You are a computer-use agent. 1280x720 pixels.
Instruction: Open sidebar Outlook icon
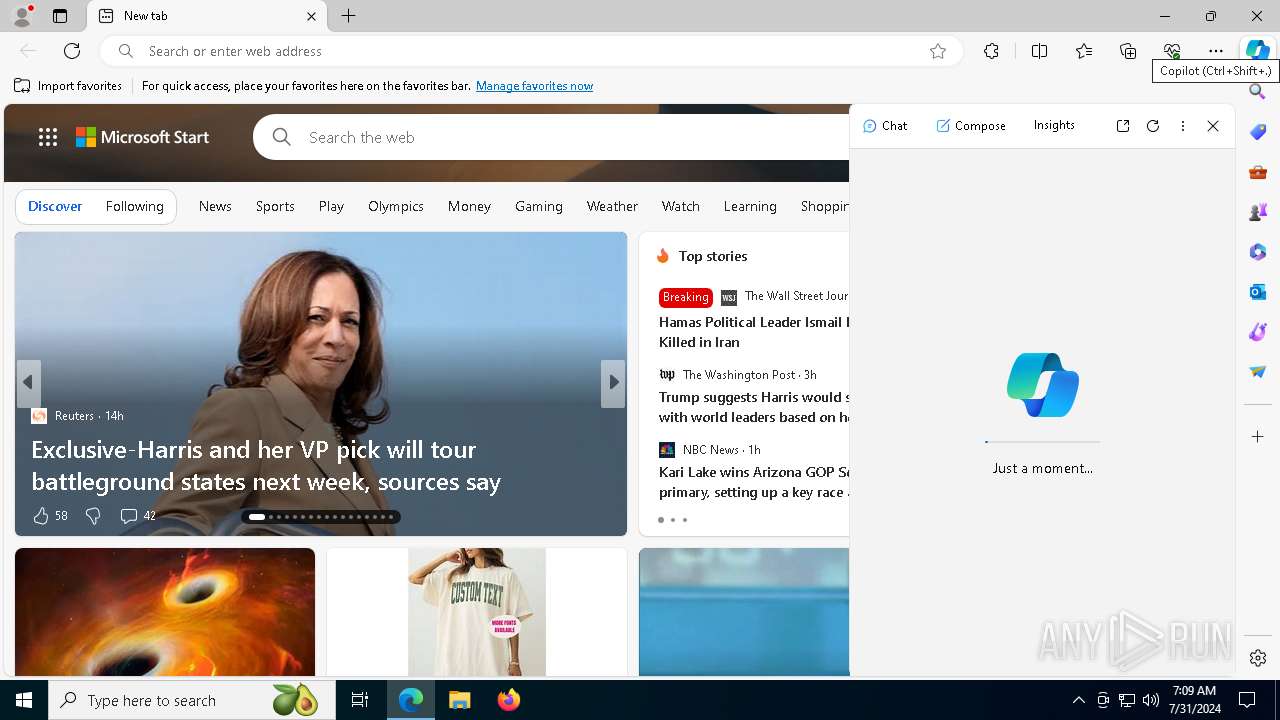1258,292
